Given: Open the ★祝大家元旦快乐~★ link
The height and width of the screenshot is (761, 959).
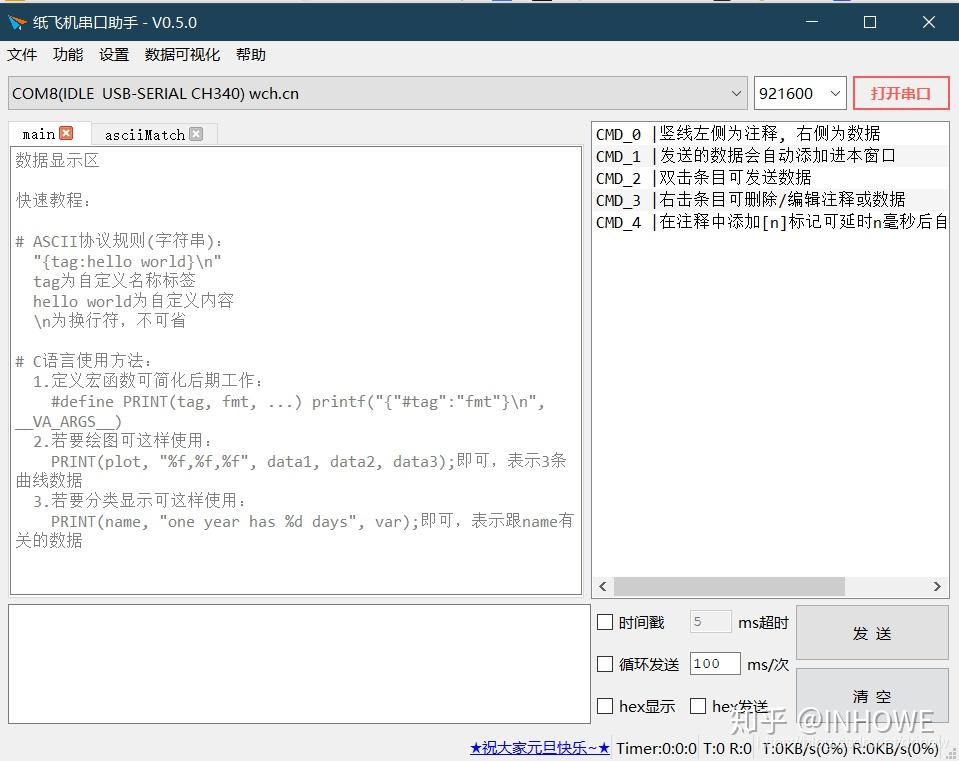Looking at the screenshot, I should pyautogui.click(x=540, y=748).
